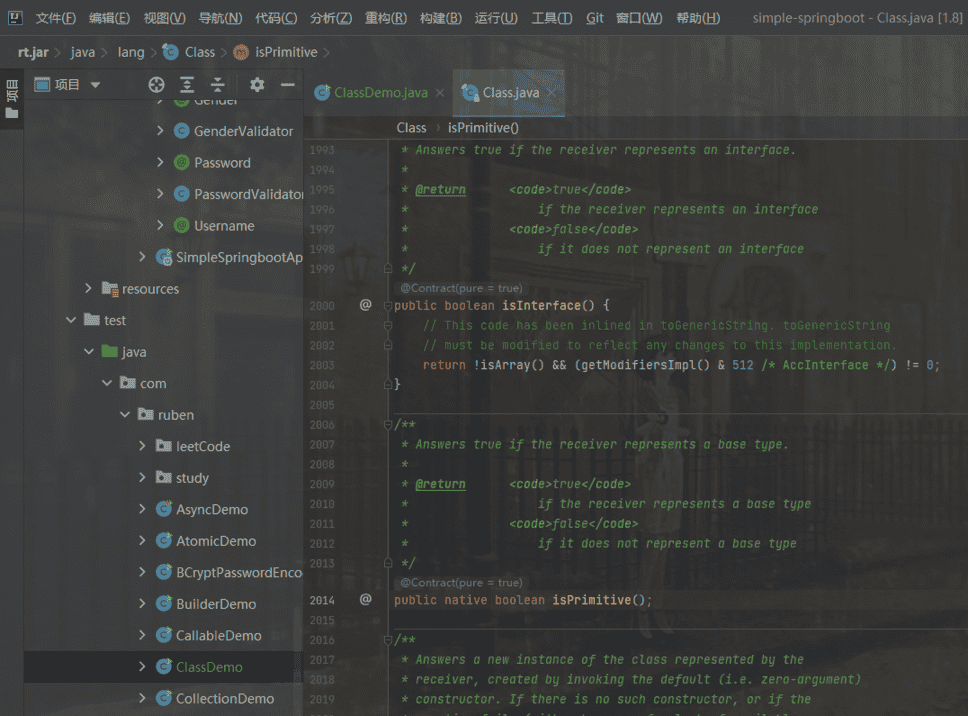Image resolution: width=968 pixels, height=716 pixels.
Task: Select AtomicDemo class in project tree
Action: (x=216, y=541)
